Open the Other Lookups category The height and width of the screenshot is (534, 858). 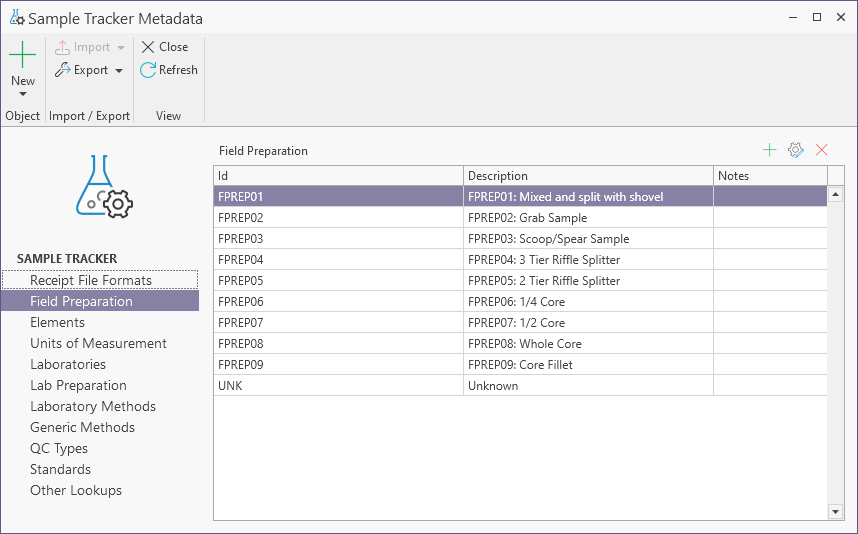click(76, 490)
